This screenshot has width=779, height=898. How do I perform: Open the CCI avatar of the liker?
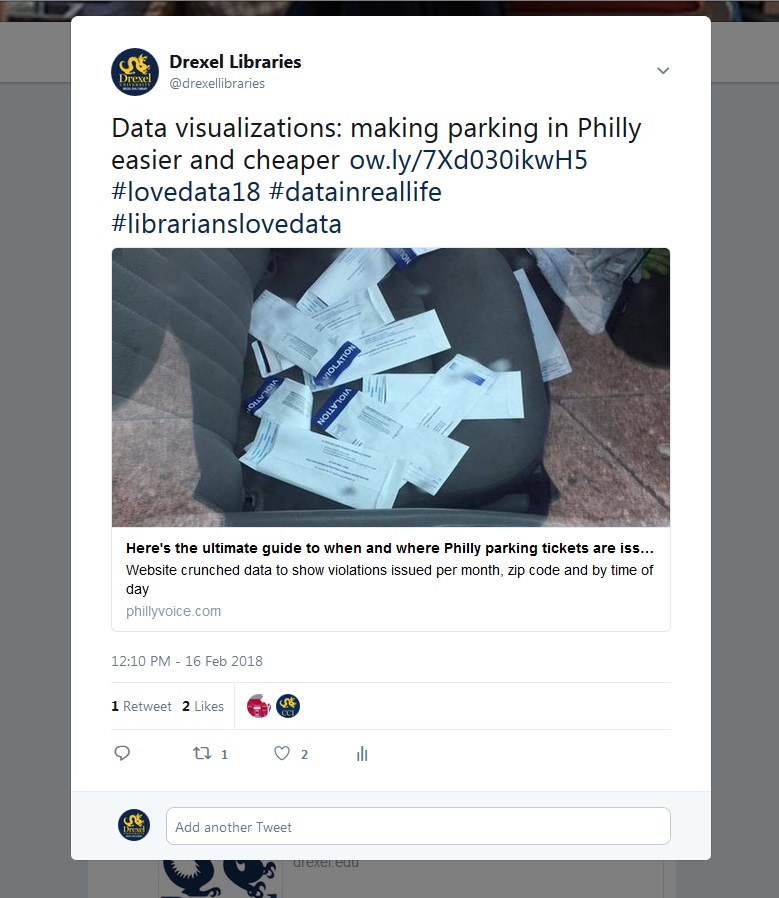288,706
